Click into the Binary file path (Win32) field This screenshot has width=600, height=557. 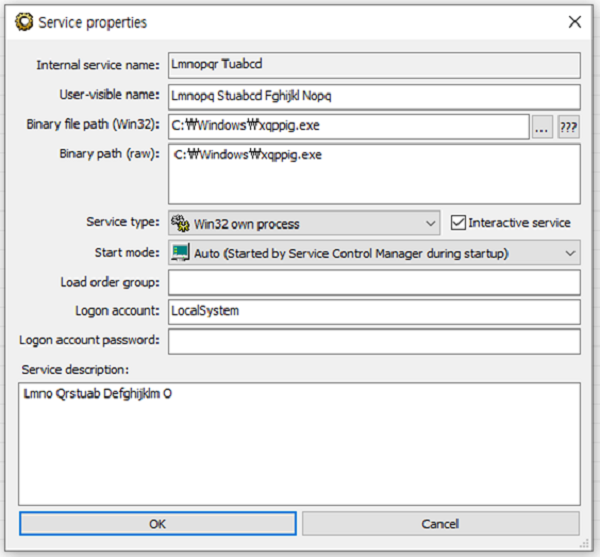pyautogui.click(x=349, y=127)
